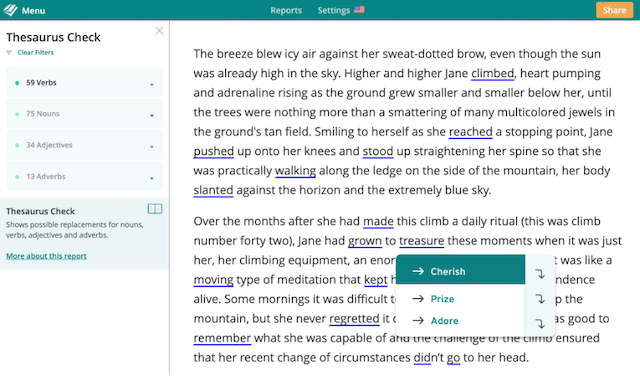Viewport: 640px width, 376px height.
Task: Click the curved arrow icon beside Adore
Action: click(x=540, y=323)
